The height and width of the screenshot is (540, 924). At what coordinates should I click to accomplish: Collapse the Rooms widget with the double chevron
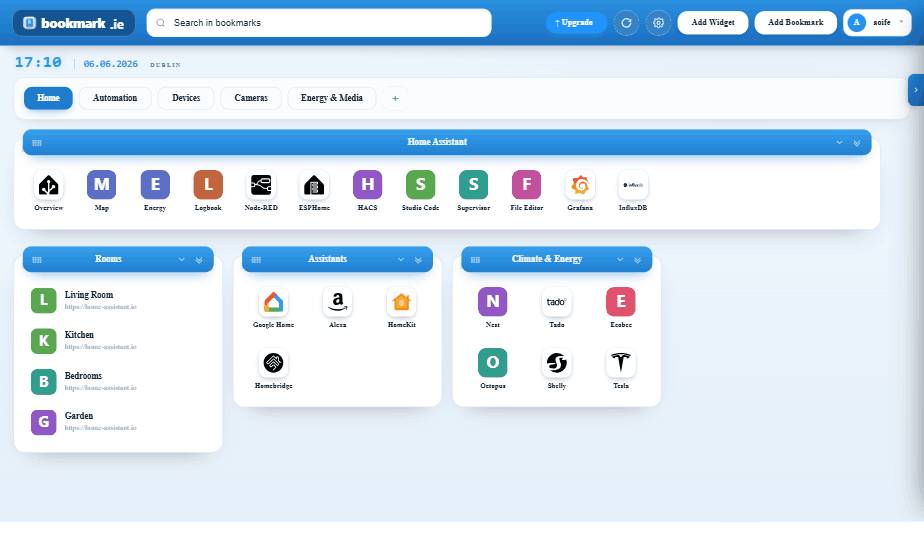pos(199,259)
